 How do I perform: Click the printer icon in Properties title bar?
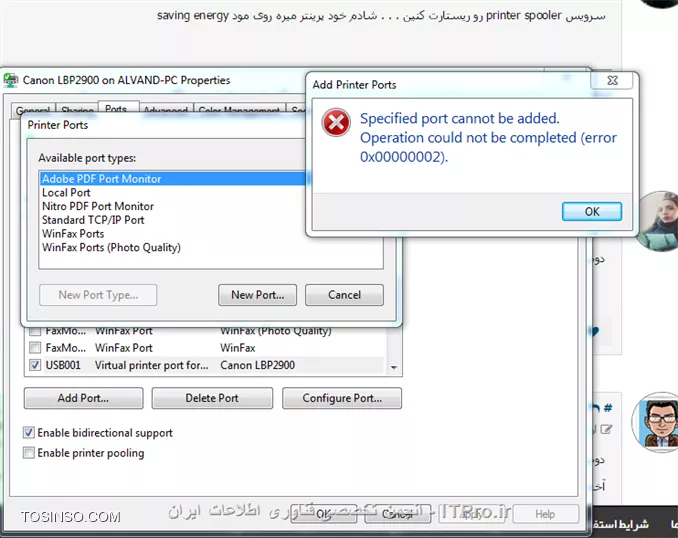(x=10, y=80)
